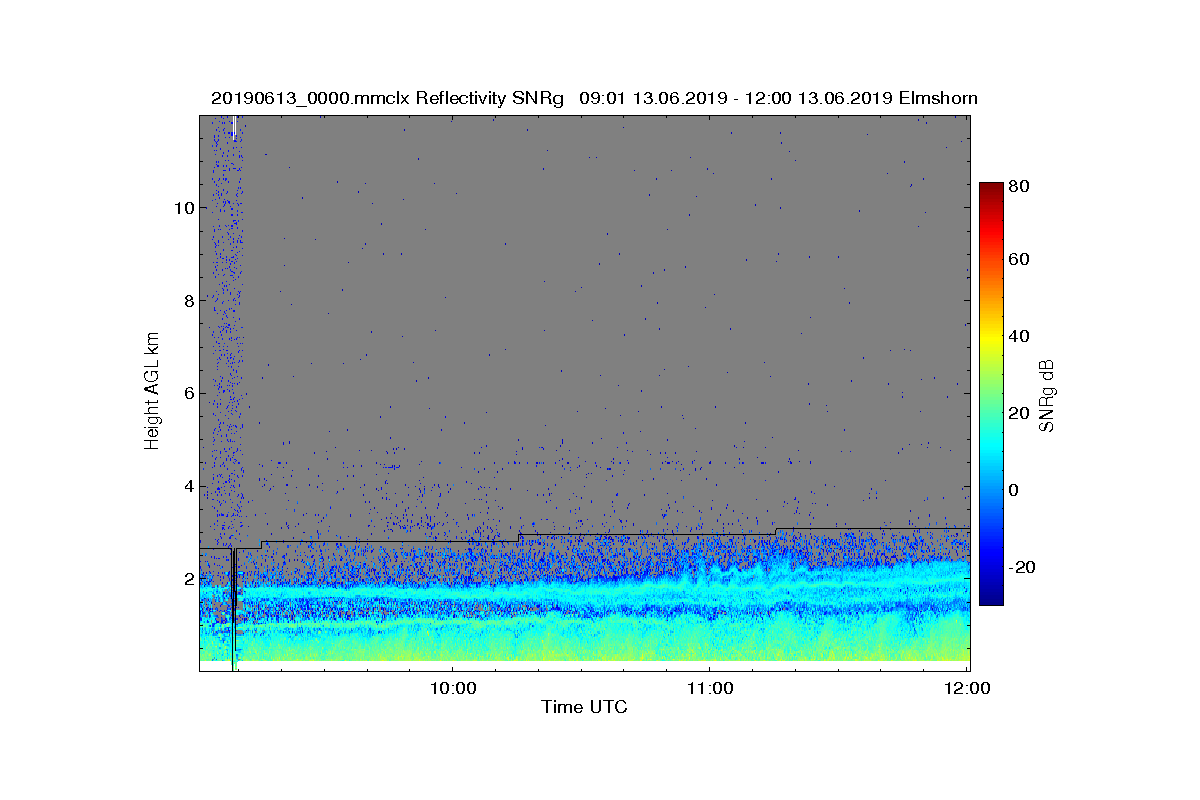Viewport: 1200px width, 800px height.
Task: Click the 'Height AGL km' axis label
Action: tap(152, 393)
